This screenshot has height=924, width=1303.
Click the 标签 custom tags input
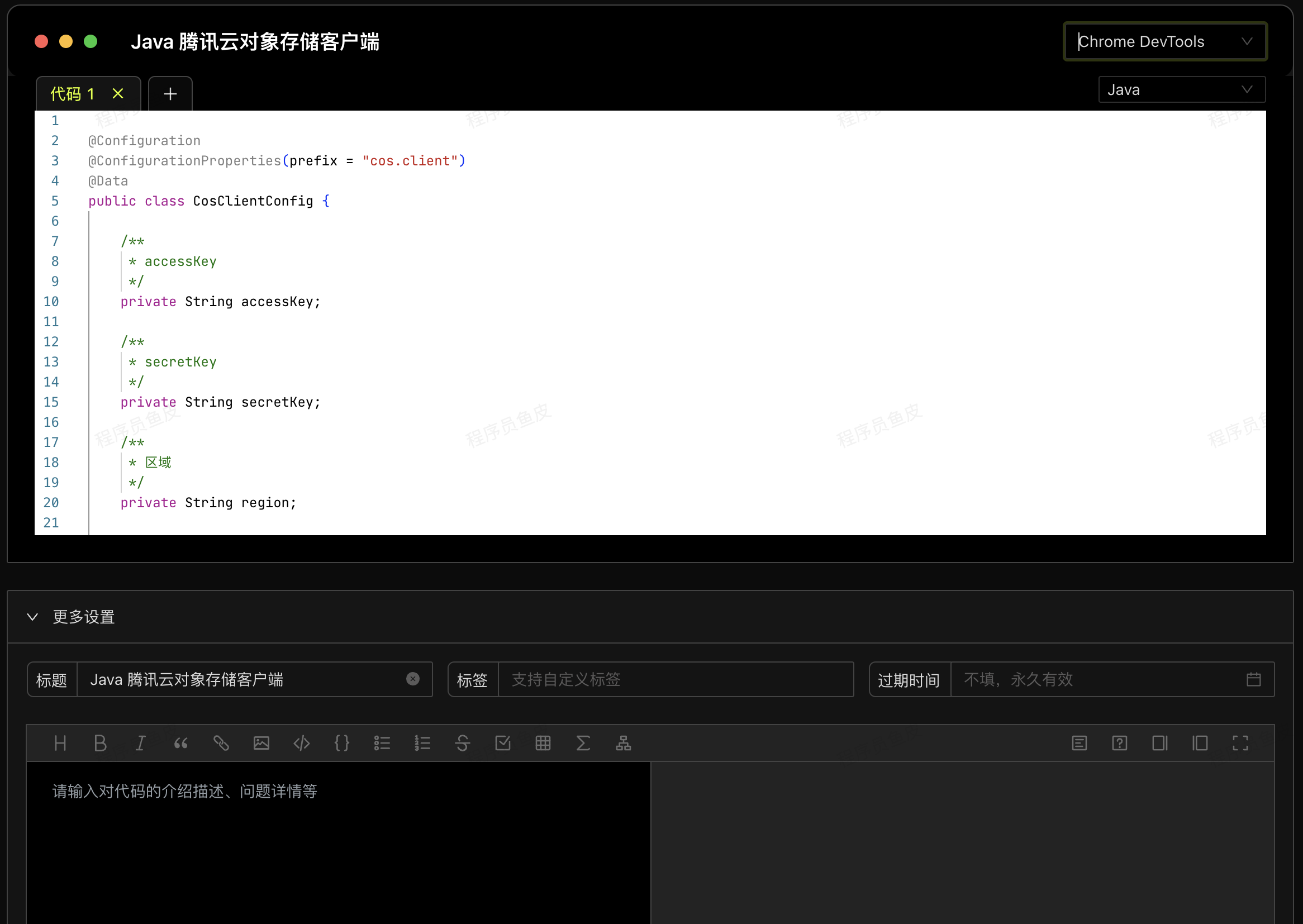[675, 679]
